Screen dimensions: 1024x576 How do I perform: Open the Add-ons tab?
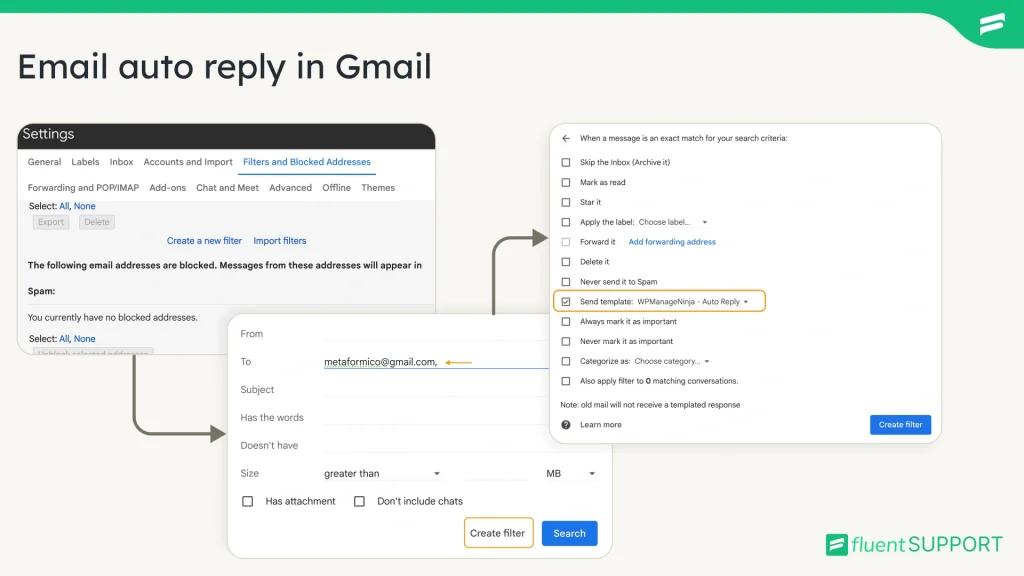168,187
